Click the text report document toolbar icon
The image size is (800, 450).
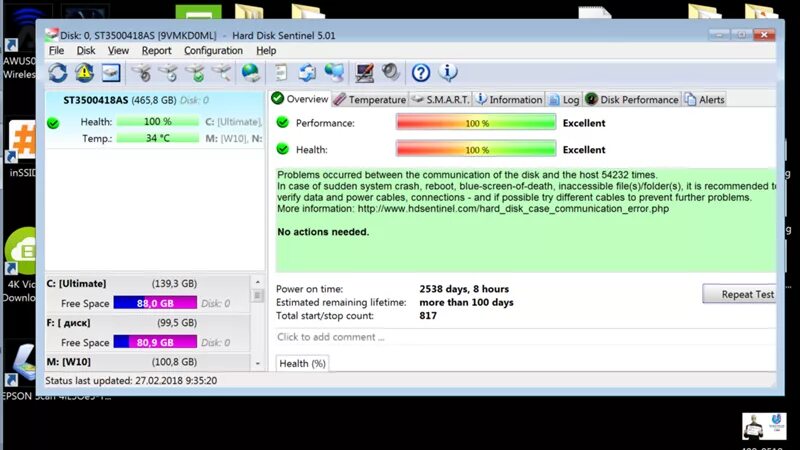click(x=281, y=73)
